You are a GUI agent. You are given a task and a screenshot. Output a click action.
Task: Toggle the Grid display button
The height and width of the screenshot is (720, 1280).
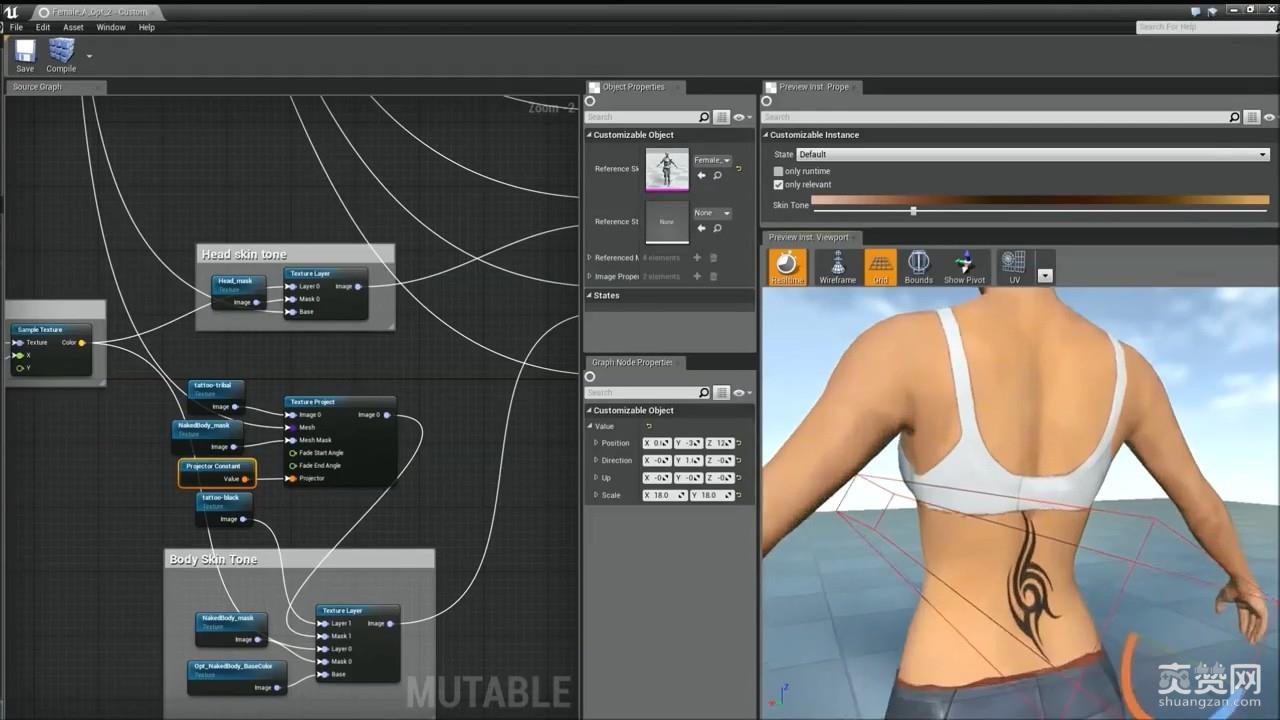point(880,266)
